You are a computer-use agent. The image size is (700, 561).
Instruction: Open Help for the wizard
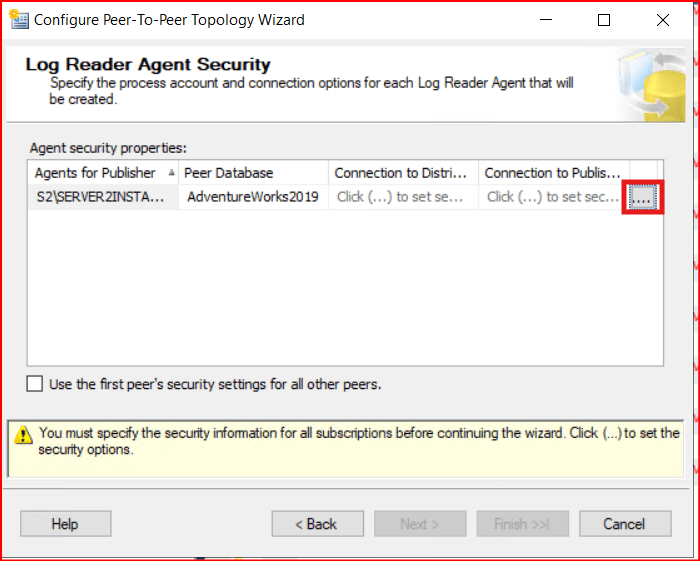[x=65, y=524]
